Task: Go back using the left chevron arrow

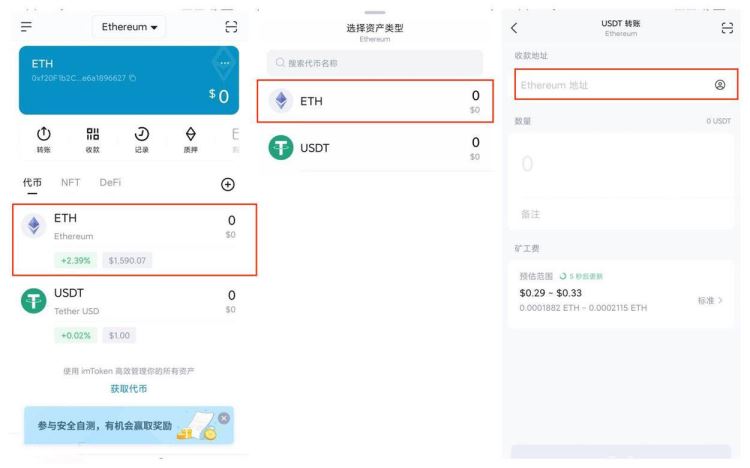Action: 514,27
